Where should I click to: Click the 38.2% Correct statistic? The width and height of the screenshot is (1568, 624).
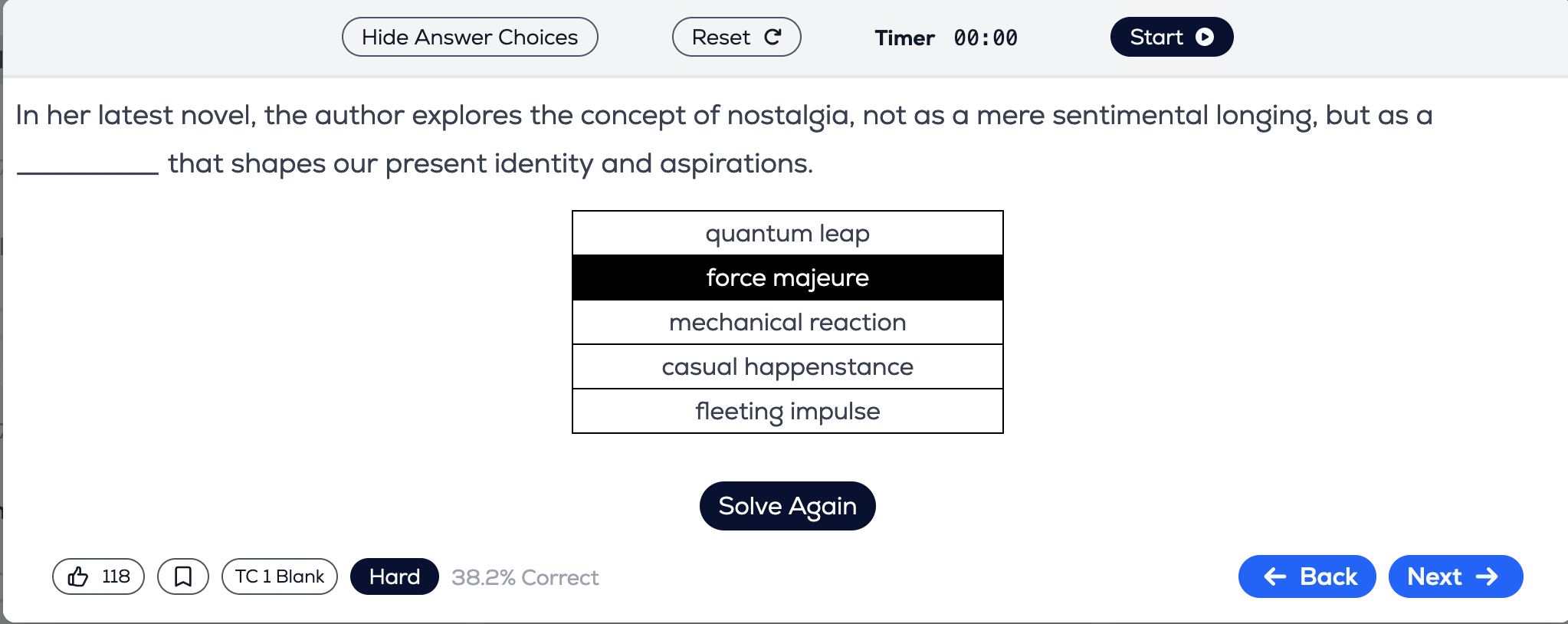pyautogui.click(x=525, y=577)
